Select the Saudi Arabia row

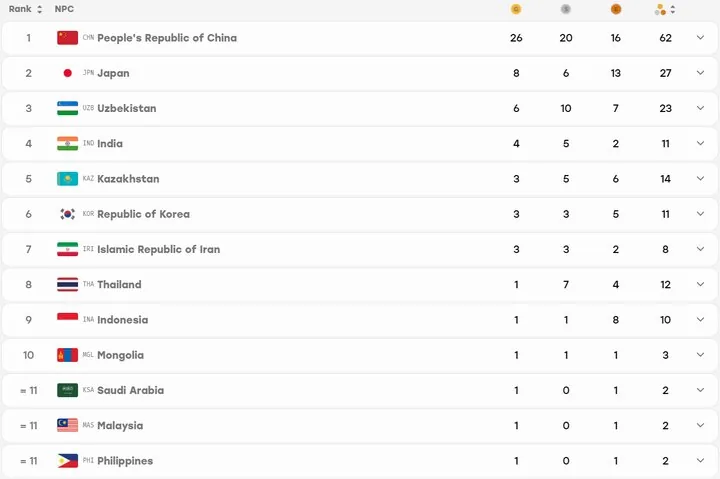tap(360, 390)
